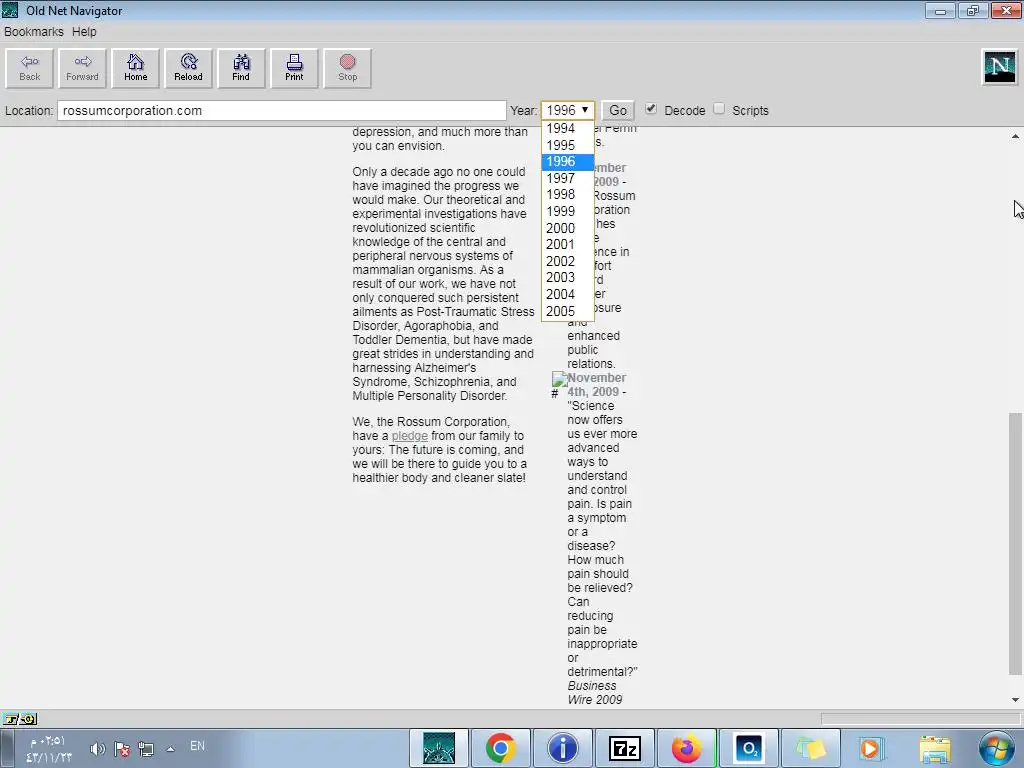
Task: Select 2005 in the Year list
Action: tap(568, 312)
